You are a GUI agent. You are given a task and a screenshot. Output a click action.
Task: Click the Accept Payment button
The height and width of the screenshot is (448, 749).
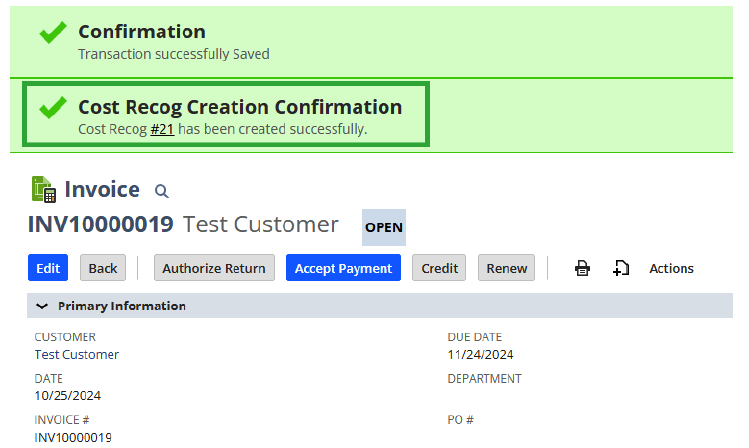pyautogui.click(x=343, y=268)
